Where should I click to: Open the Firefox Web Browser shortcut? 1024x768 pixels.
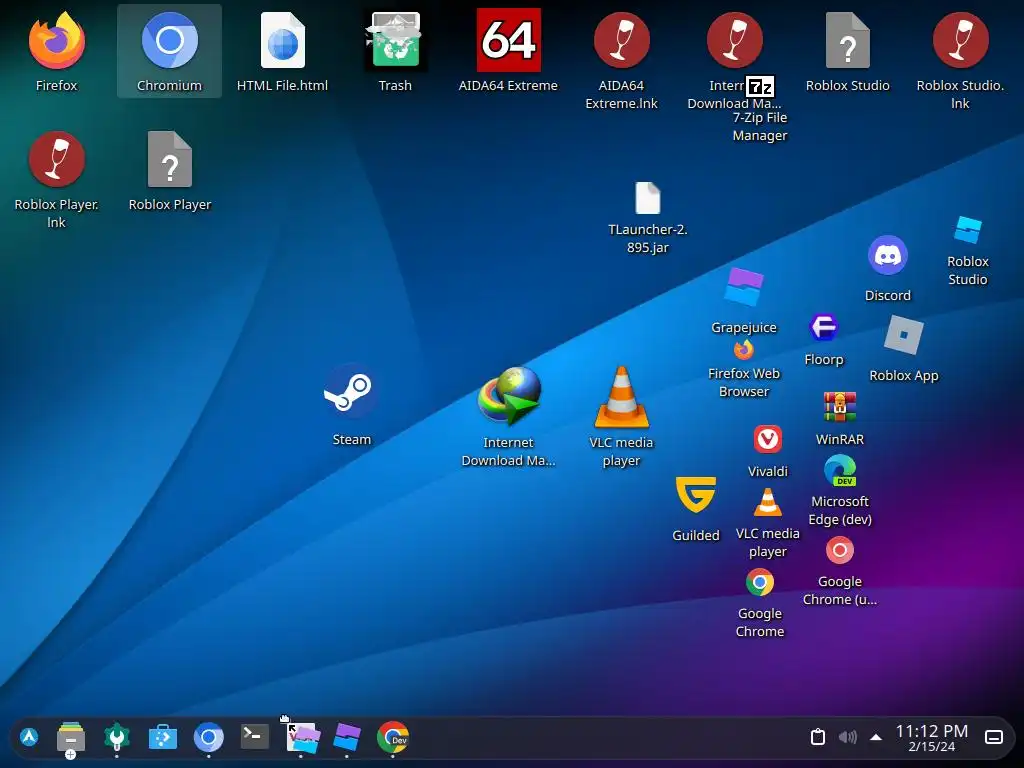point(744,350)
